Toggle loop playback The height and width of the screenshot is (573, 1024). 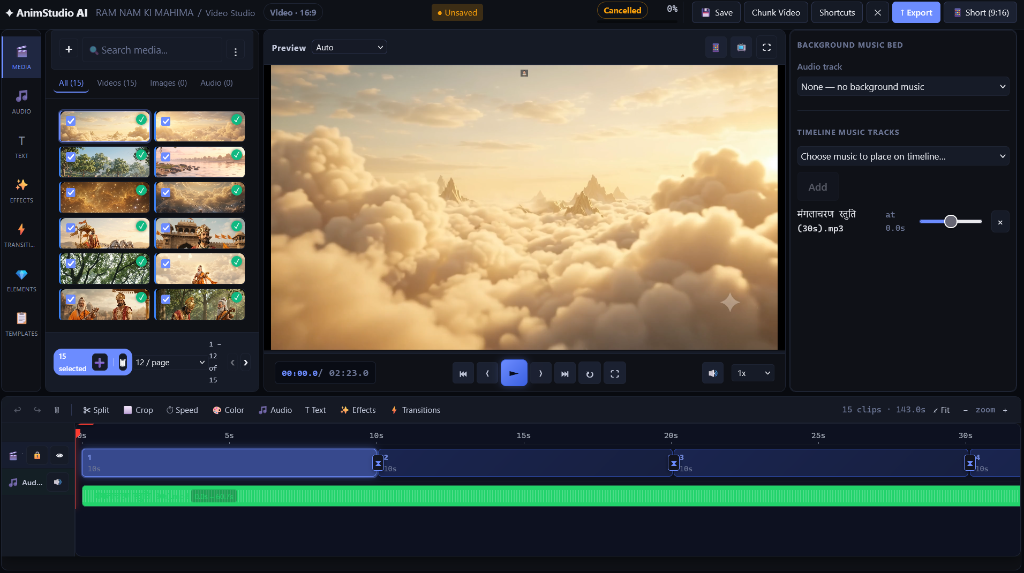(590, 374)
